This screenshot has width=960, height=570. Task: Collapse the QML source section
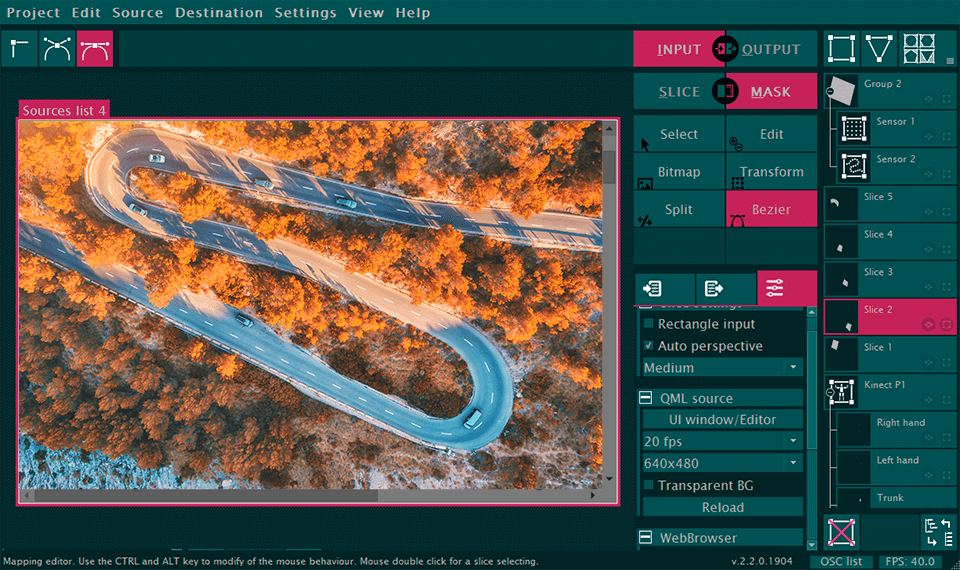click(646, 398)
